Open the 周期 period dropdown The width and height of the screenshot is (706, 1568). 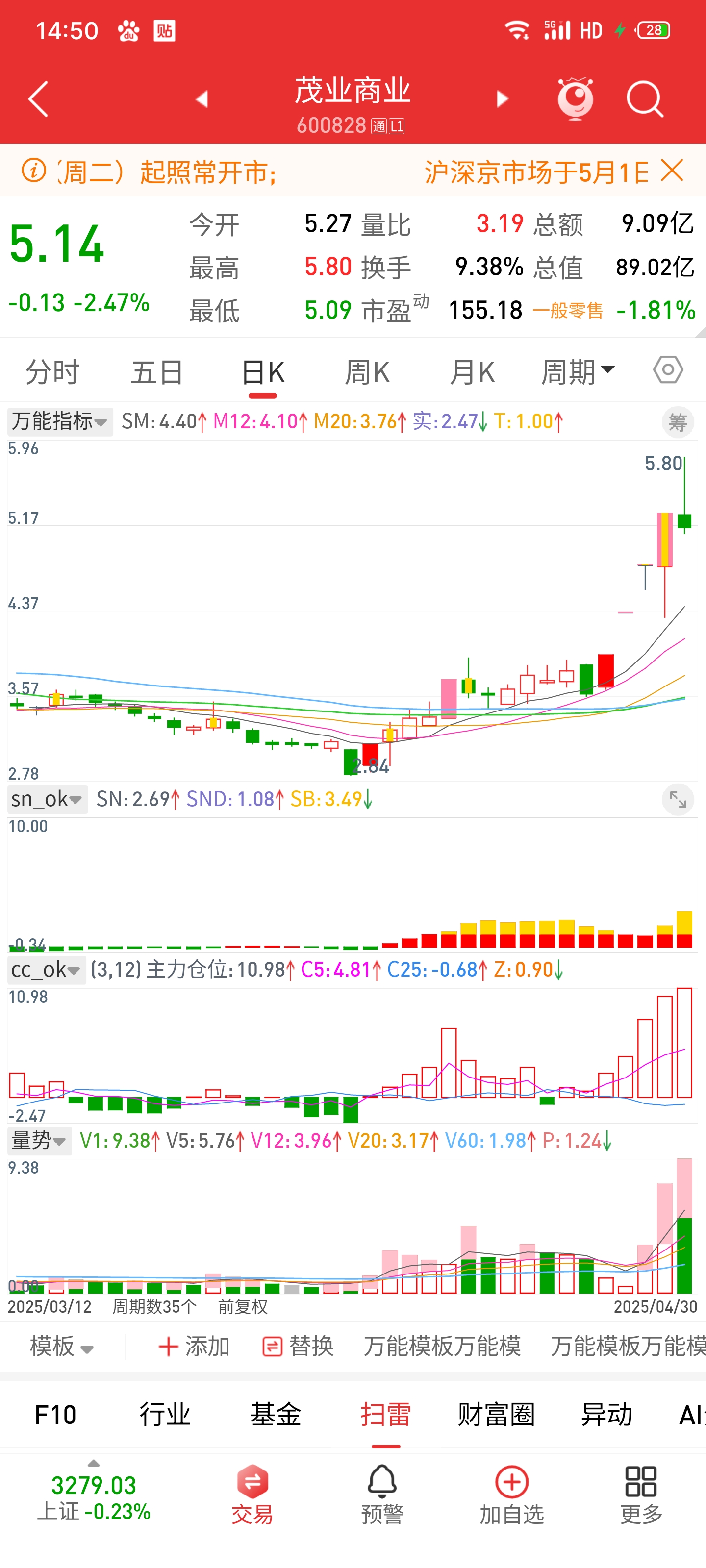[578, 371]
